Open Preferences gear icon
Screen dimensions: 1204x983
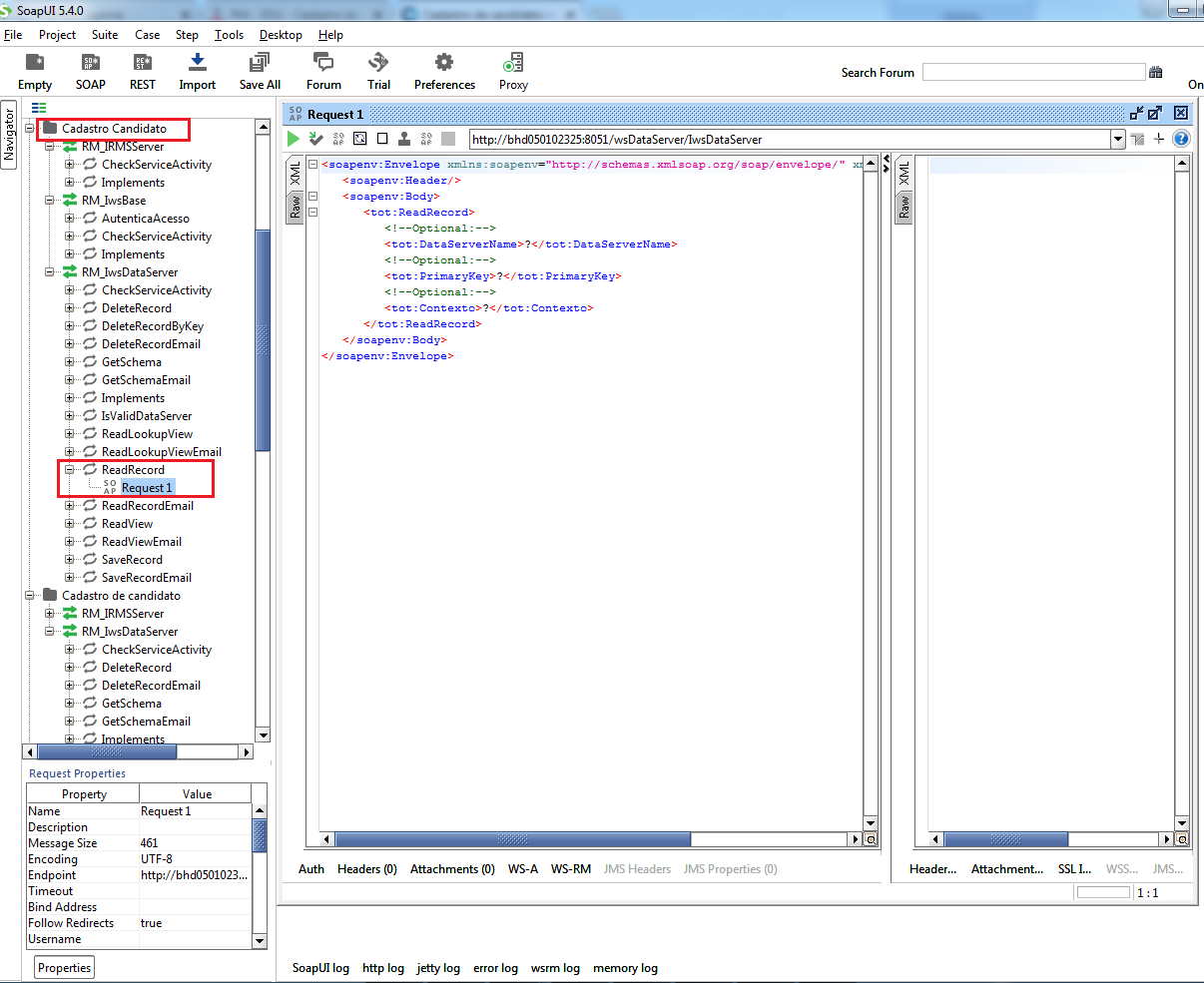[x=444, y=62]
